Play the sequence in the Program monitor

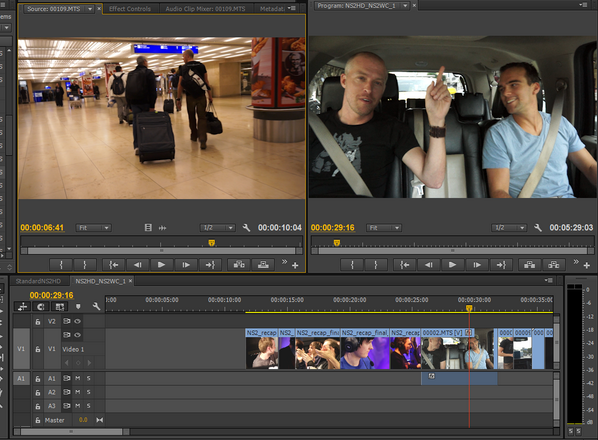pyautogui.click(x=452, y=265)
